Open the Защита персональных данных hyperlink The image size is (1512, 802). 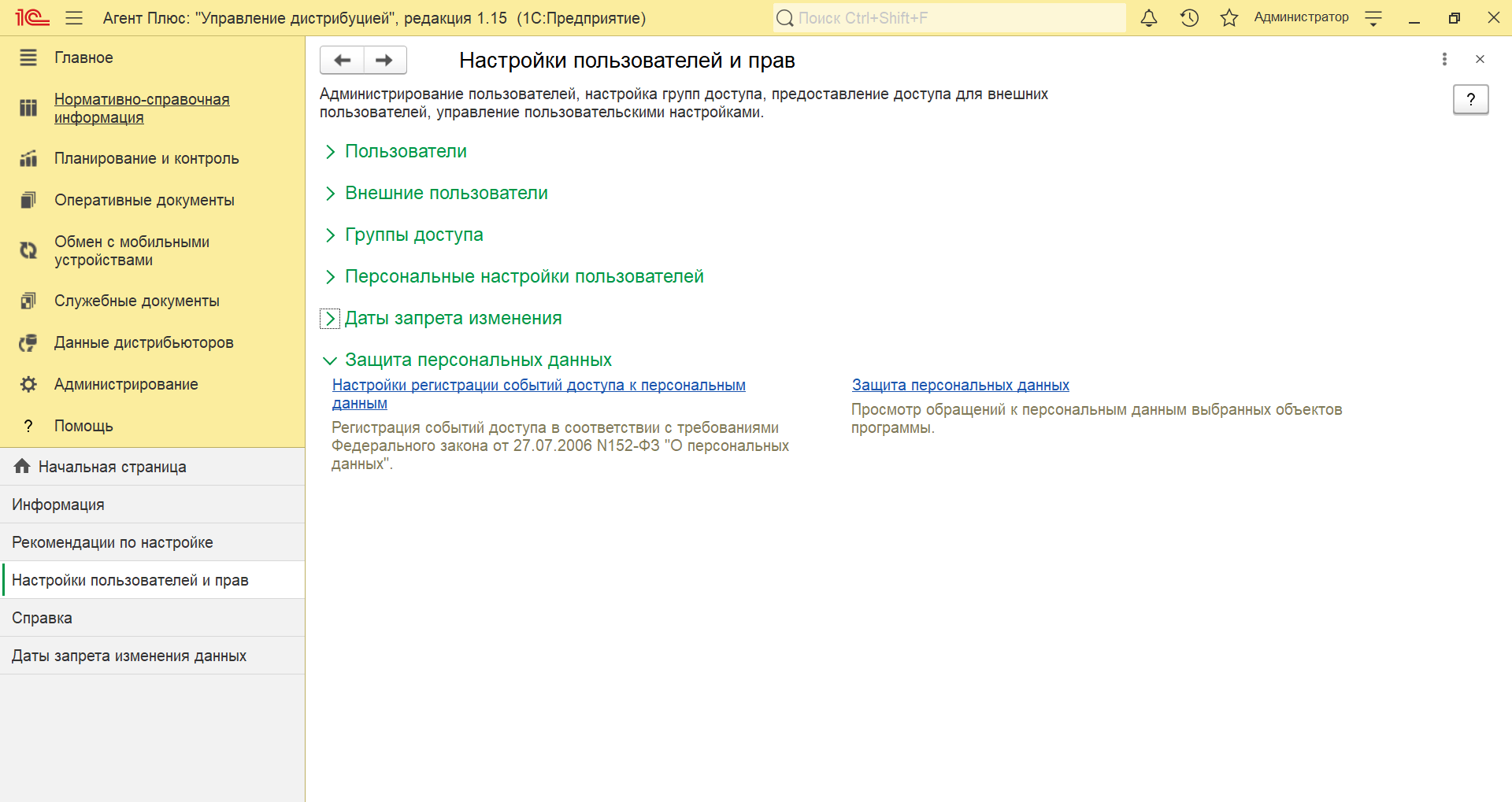[x=960, y=385]
